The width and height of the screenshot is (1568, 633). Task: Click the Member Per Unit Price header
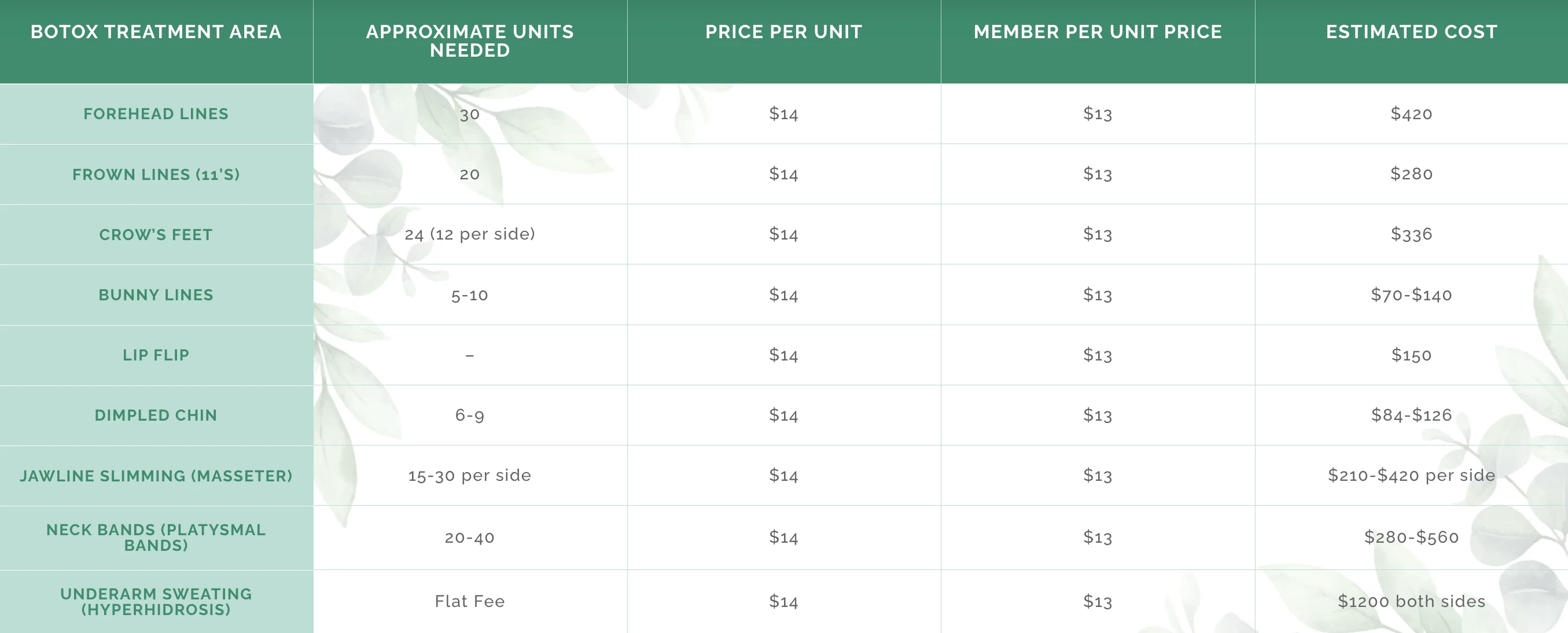click(1098, 32)
